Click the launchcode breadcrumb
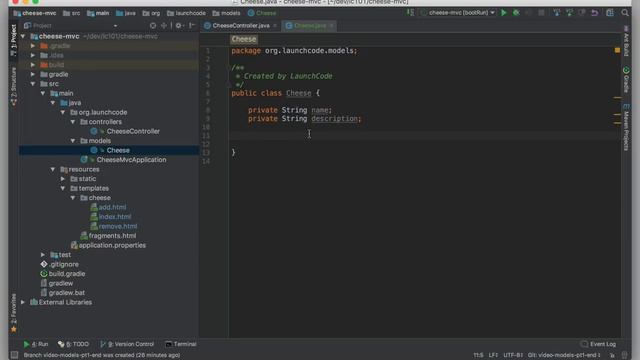Viewport: 640px width, 360px height. 187,13
